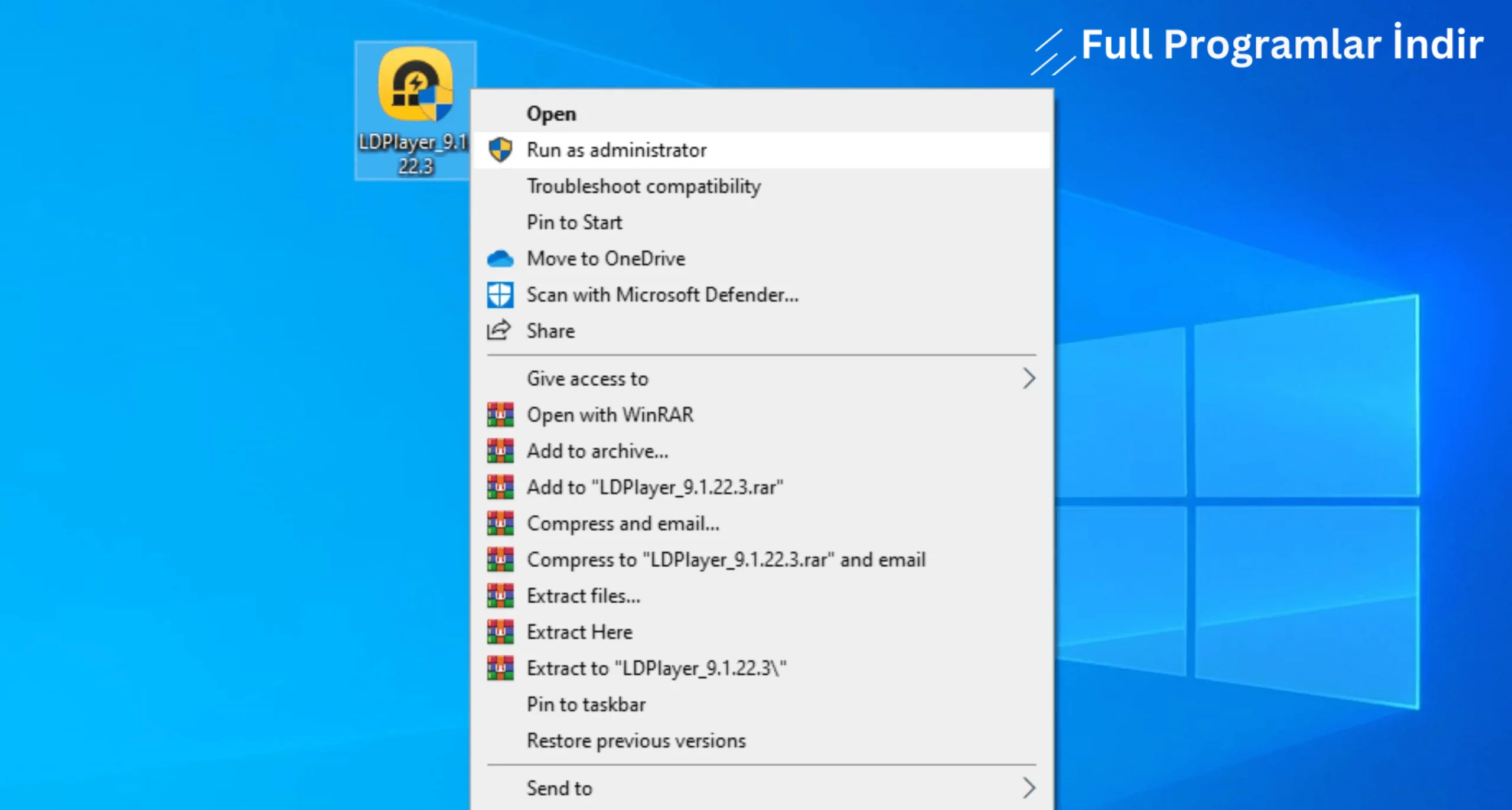Image resolution: width=1512 pixels, height=810 pixels.
Task: Click WinRAR icon beside Add to "LDPlayer_9.1.22.3.rar"
Action: pos(500,487)
